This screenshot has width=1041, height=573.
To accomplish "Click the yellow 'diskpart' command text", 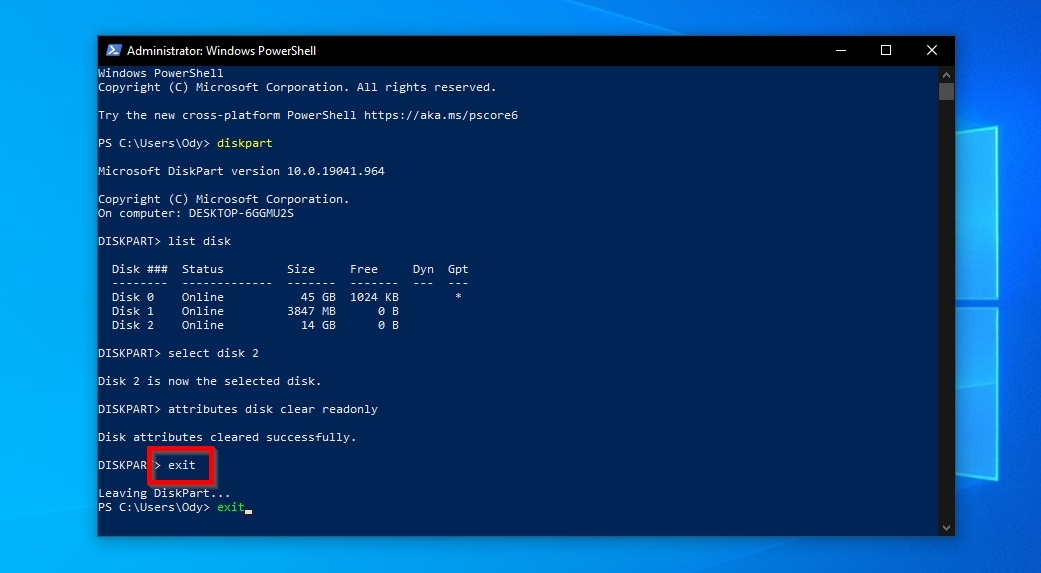I will pyautogui.click(x=244, y=143).
